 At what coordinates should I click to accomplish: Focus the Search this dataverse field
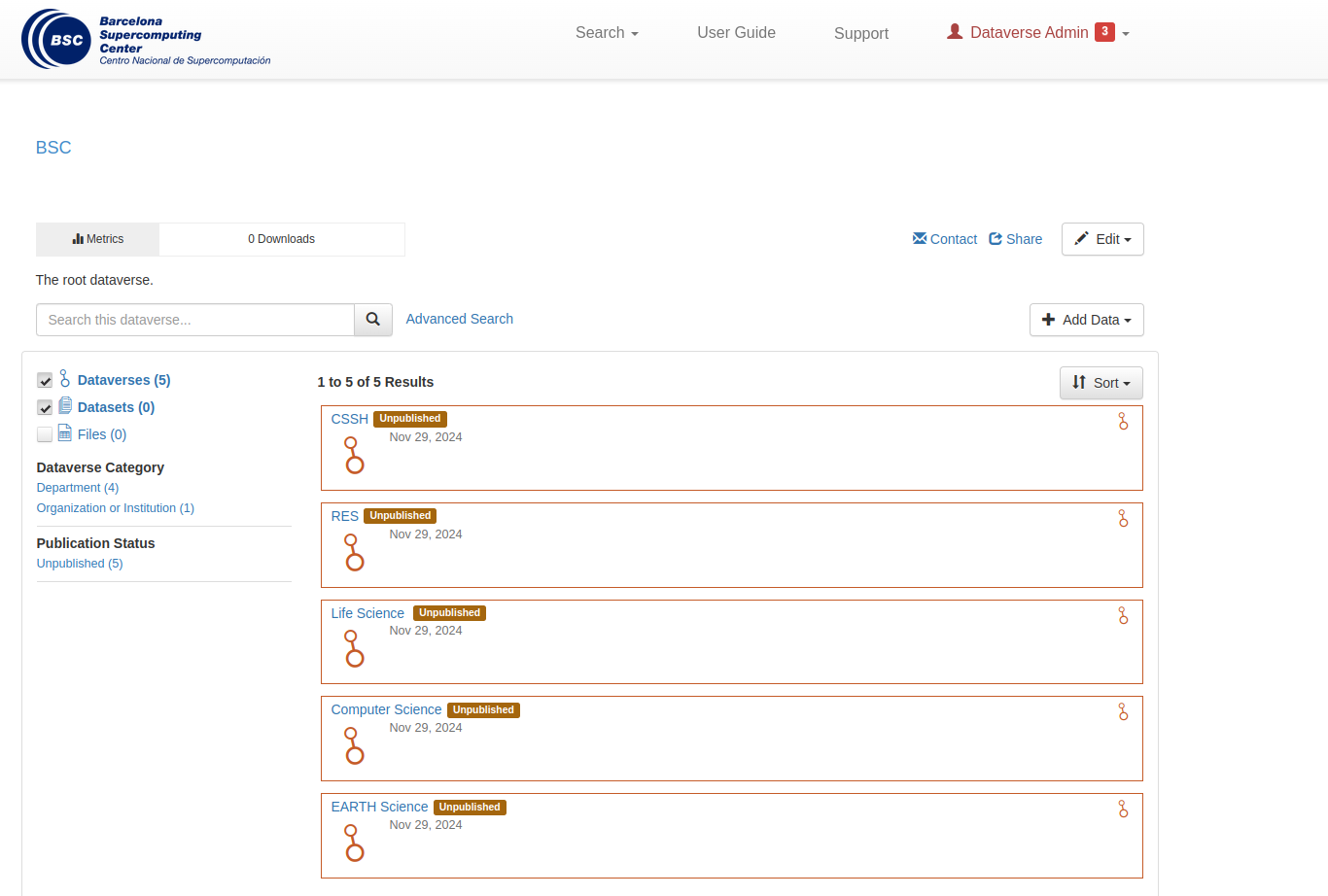tap(195, 320)
